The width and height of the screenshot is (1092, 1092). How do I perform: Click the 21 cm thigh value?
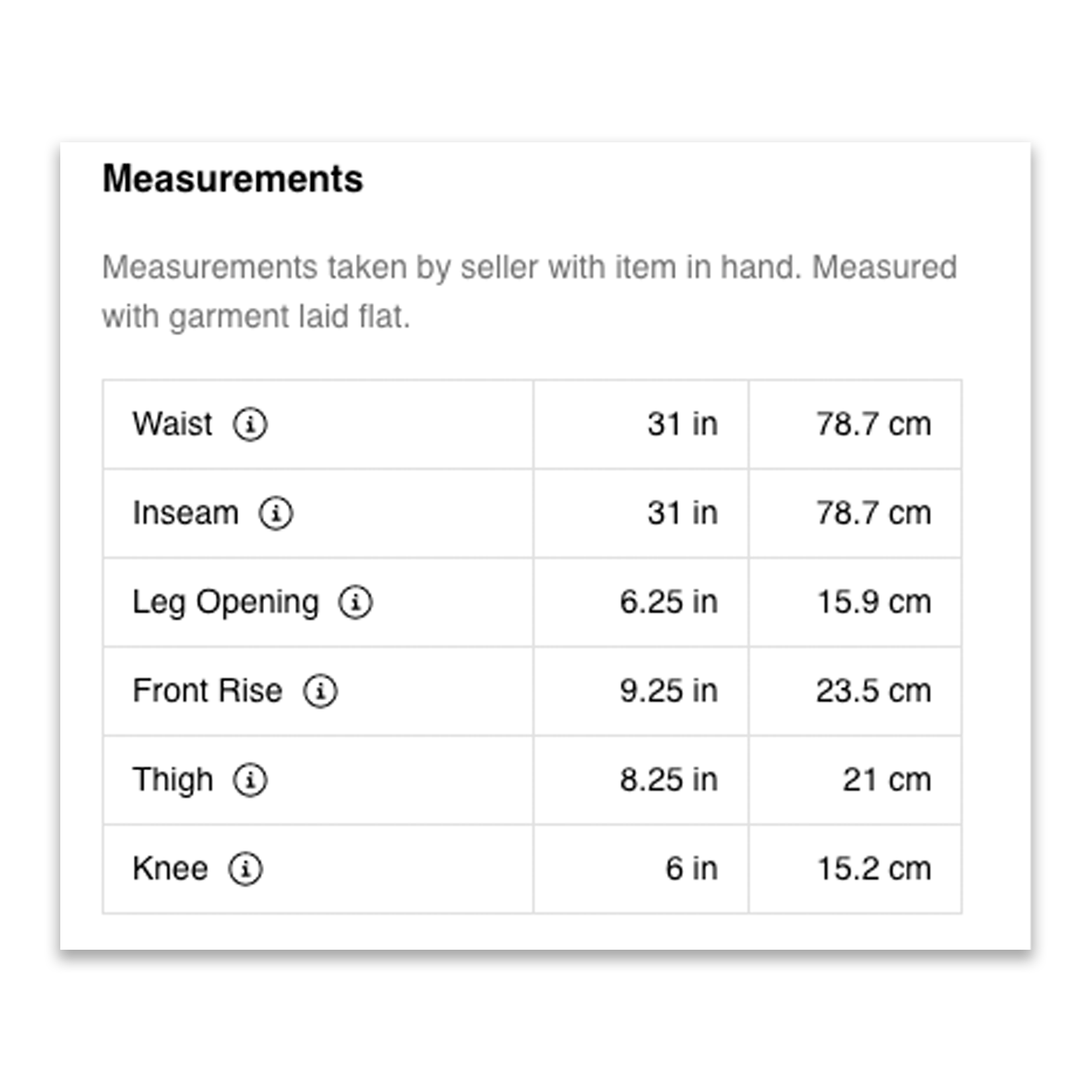click(887, 780)
